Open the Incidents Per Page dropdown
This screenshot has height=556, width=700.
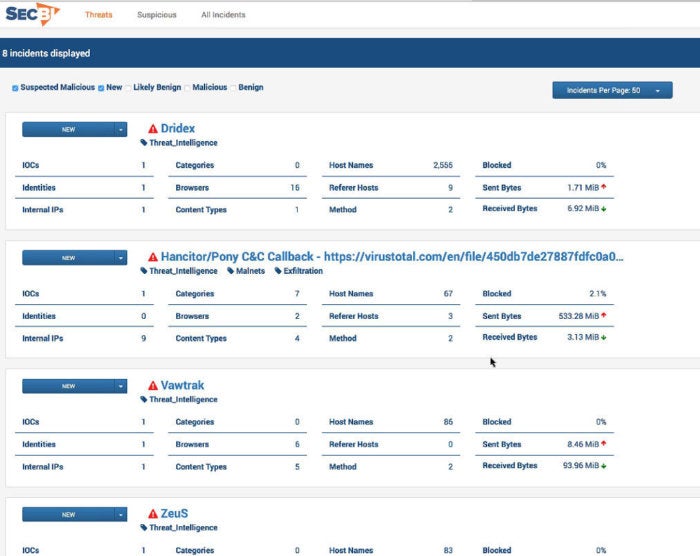coord(612,90)
